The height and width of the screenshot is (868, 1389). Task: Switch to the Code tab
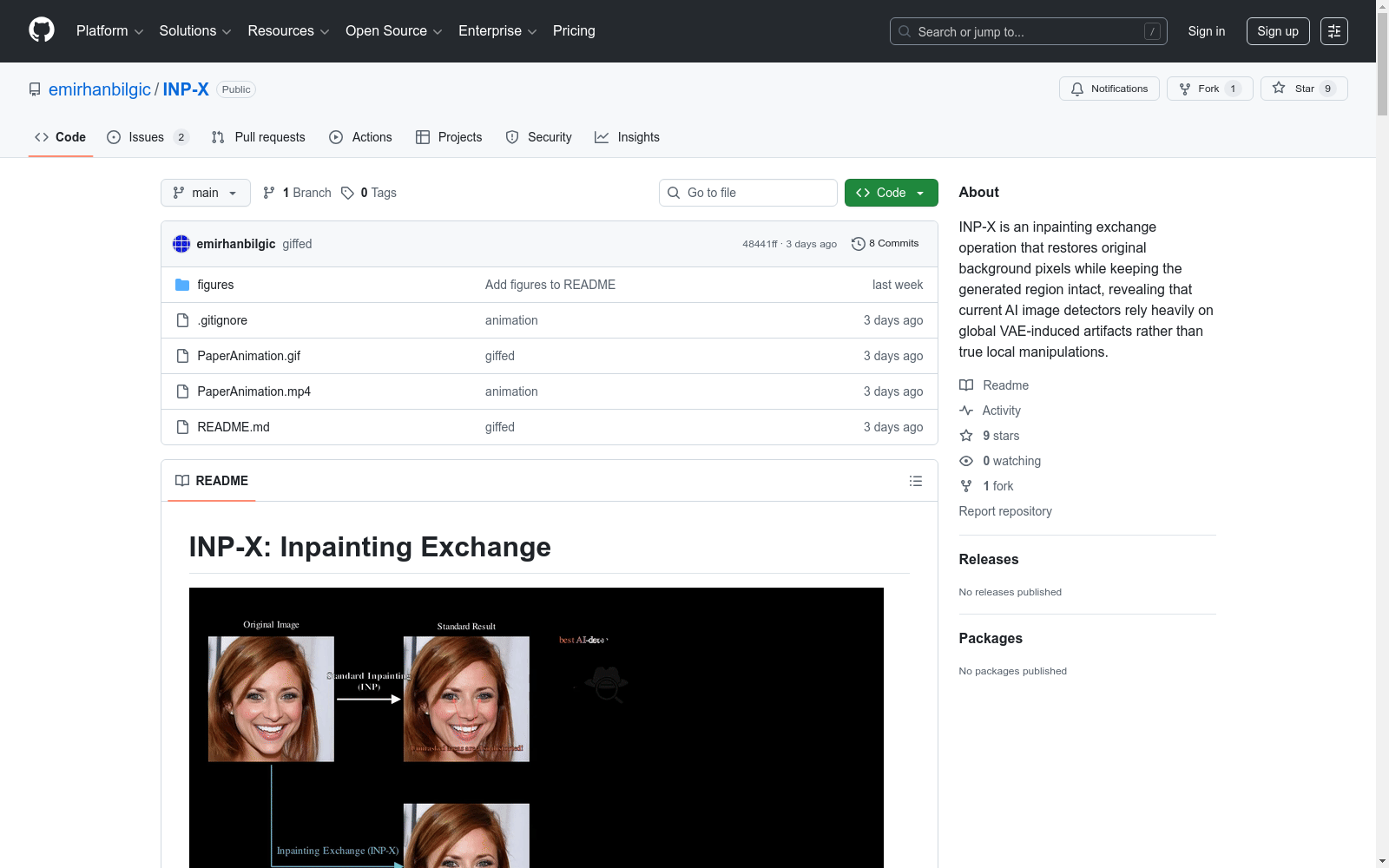[61, 137]
